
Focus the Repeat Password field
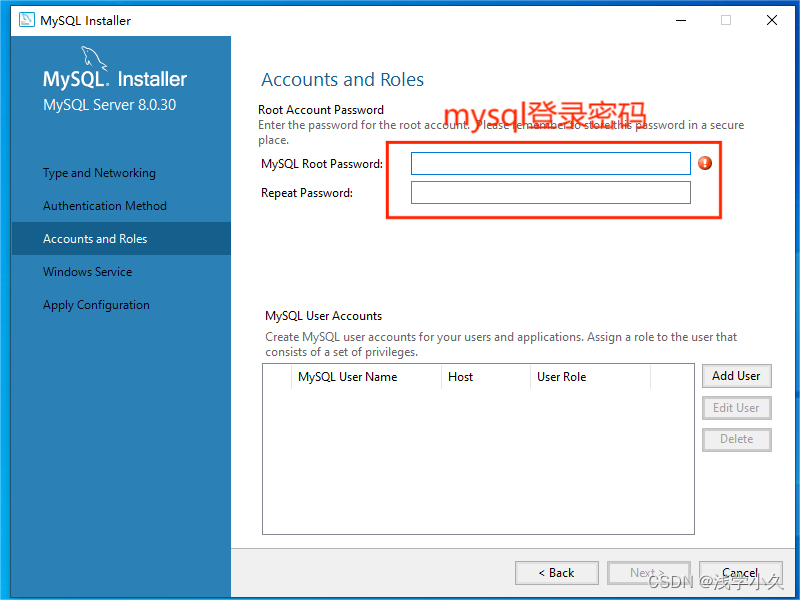tap(551, 192)
